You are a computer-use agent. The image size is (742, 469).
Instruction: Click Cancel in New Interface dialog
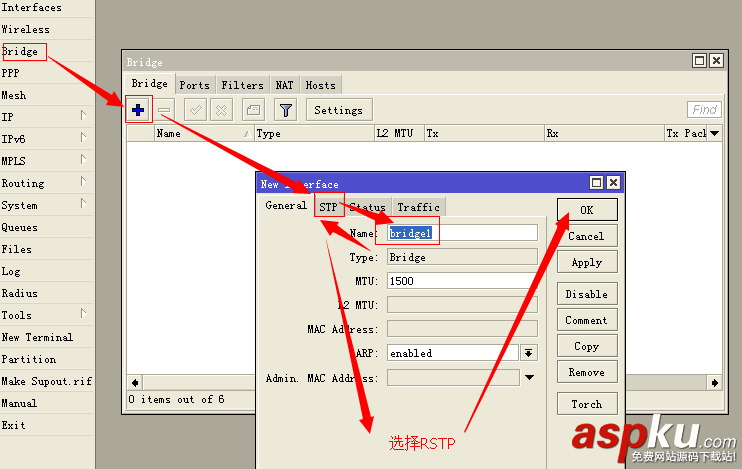coord(587,236)
